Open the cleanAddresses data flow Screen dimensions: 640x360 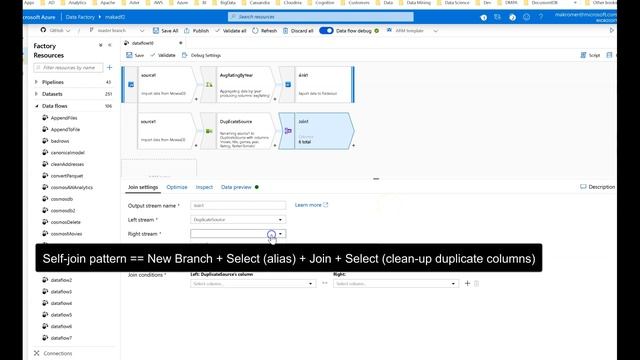click(67, 164)
